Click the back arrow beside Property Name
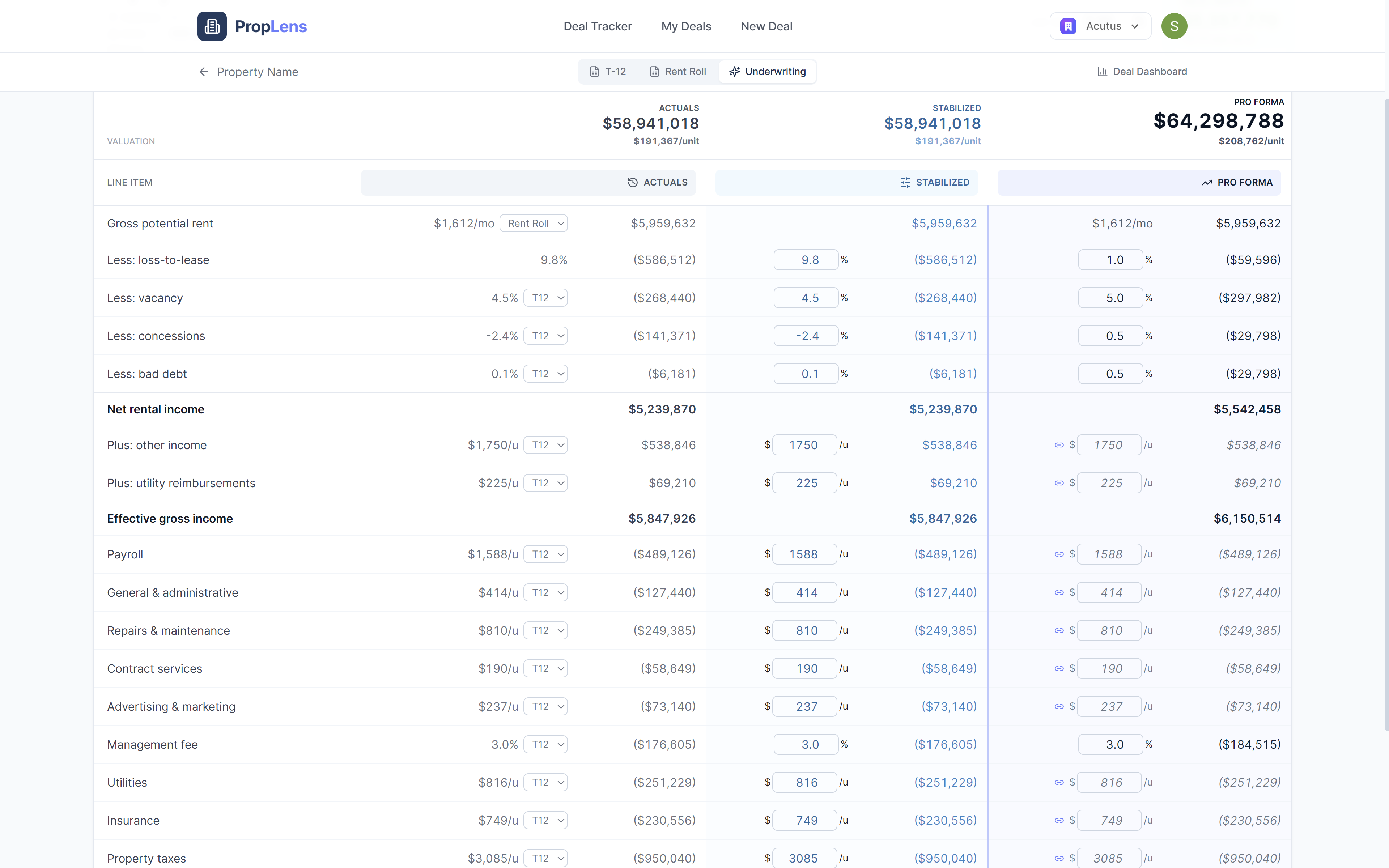1389x868 pixels. click(204, 72)
